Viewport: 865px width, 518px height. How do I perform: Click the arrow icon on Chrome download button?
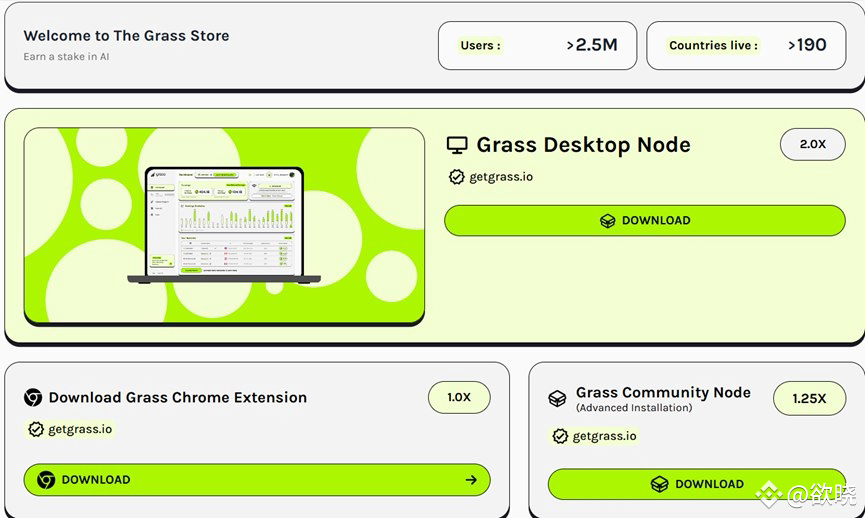pos(471,480)
